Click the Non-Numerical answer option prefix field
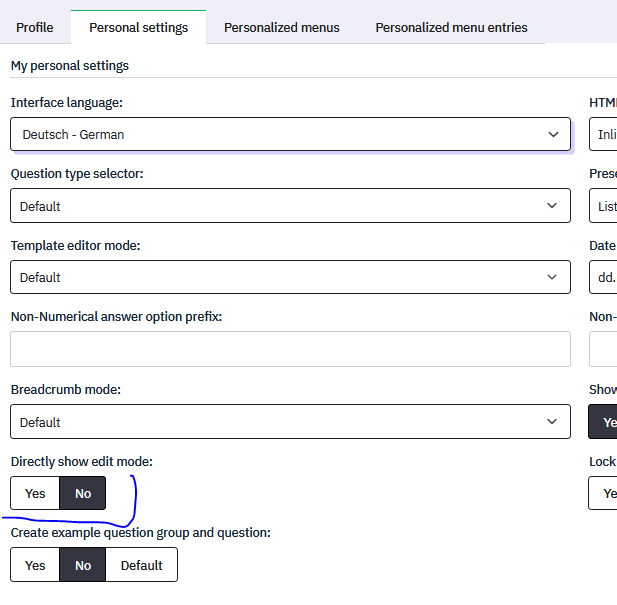 point(290,349)
